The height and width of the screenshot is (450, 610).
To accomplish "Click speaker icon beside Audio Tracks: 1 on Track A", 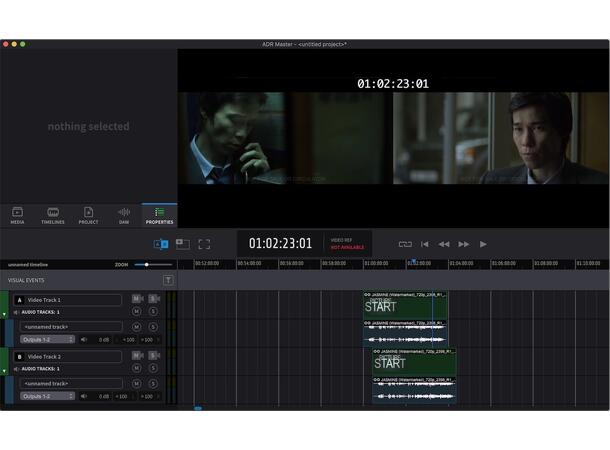I will coord(16,312).
